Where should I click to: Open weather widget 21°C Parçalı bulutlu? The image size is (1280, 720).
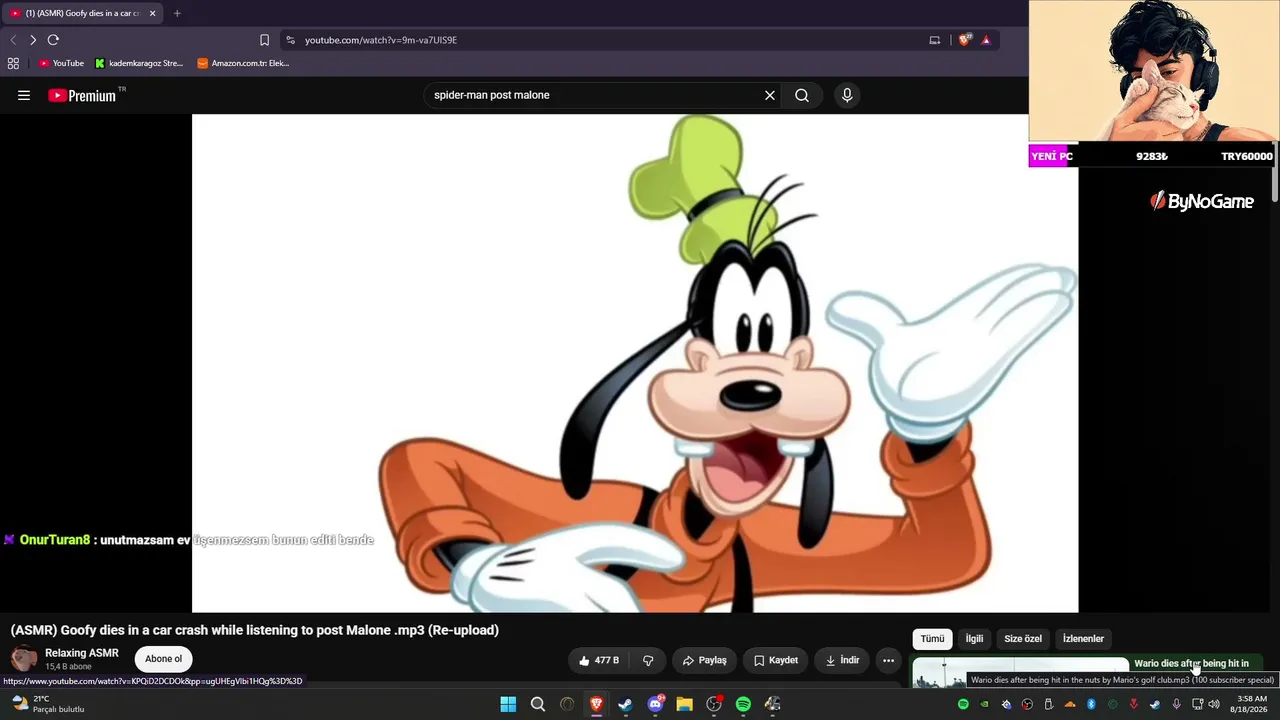48,704
